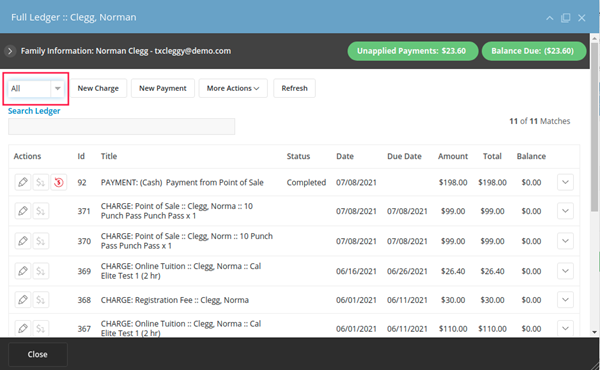Click scrollbar up arrow

click(594, 38)
